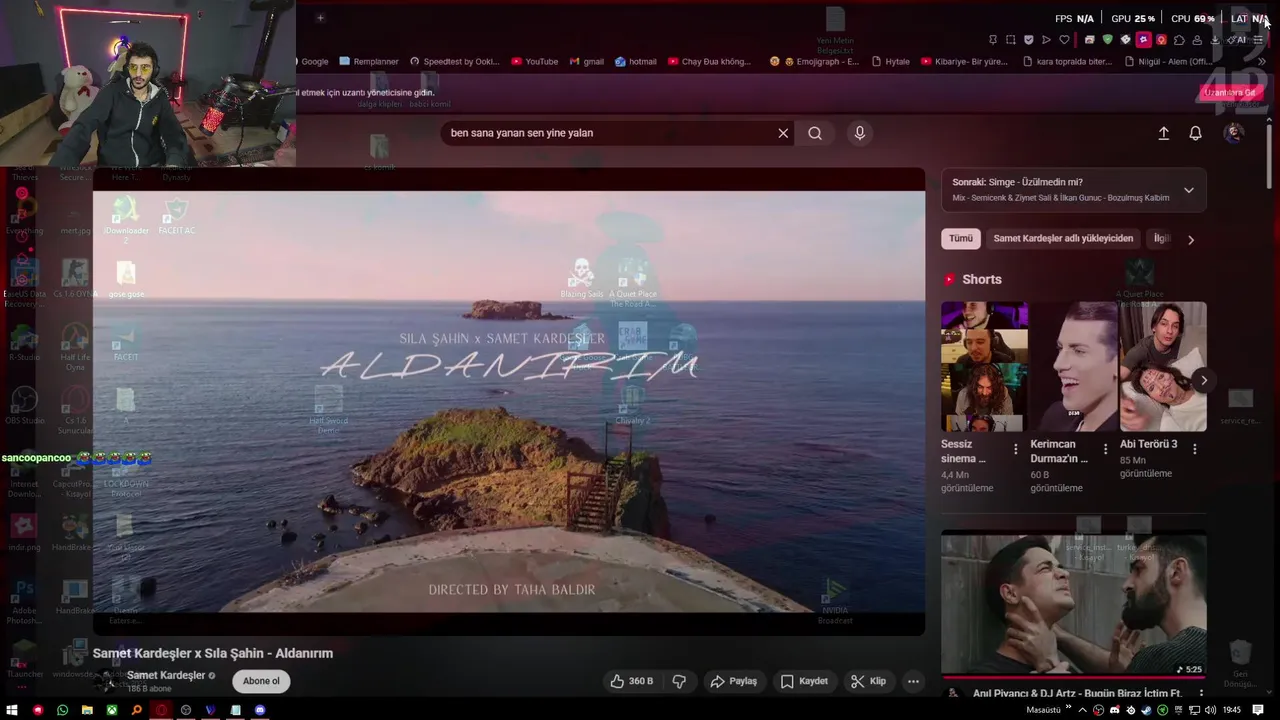This screenshot has width=1280, height=720.
Task: Open the Emojigraph bookmark
Action: point(814,61)
